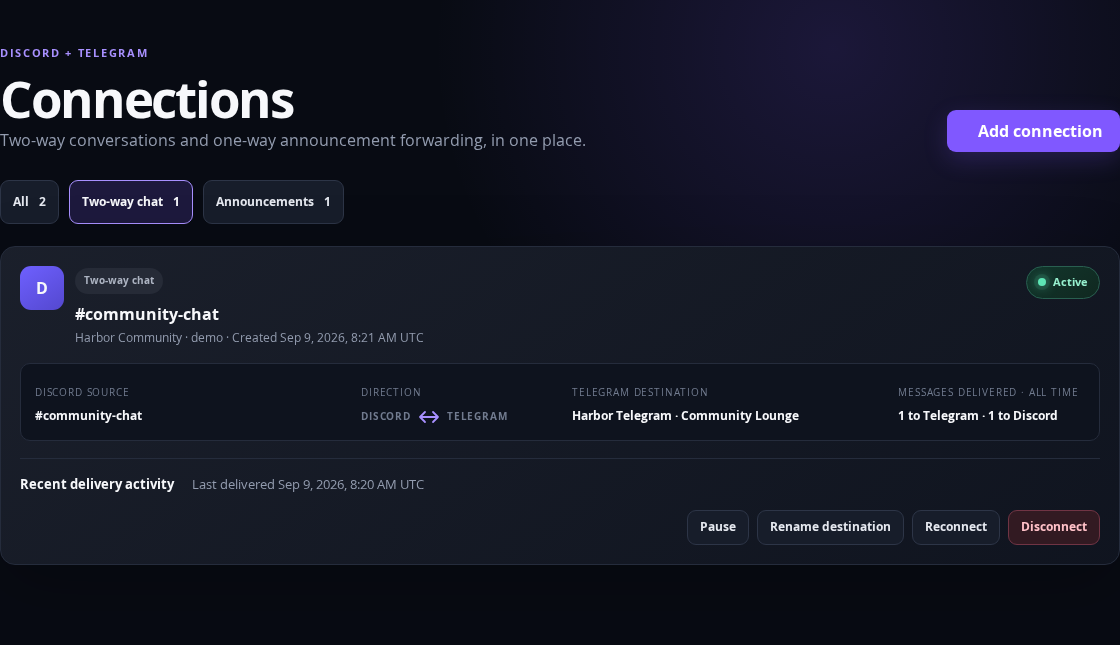Viewport: 1120px width, 645px height.
Task: Disconnect the community-chat connection
Action: coord(1054,527)
